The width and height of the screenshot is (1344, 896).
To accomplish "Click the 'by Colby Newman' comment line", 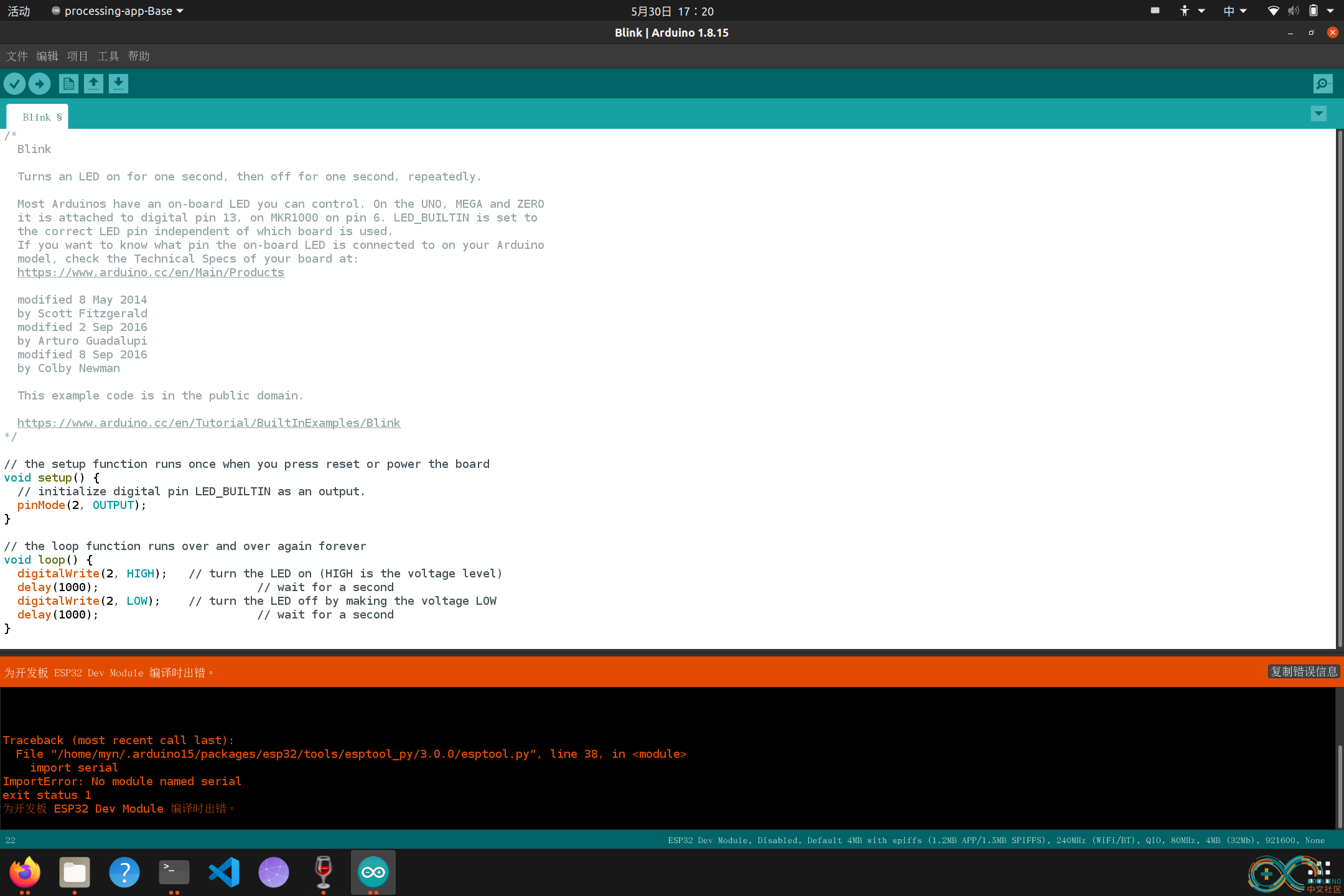I will [68, 368].
